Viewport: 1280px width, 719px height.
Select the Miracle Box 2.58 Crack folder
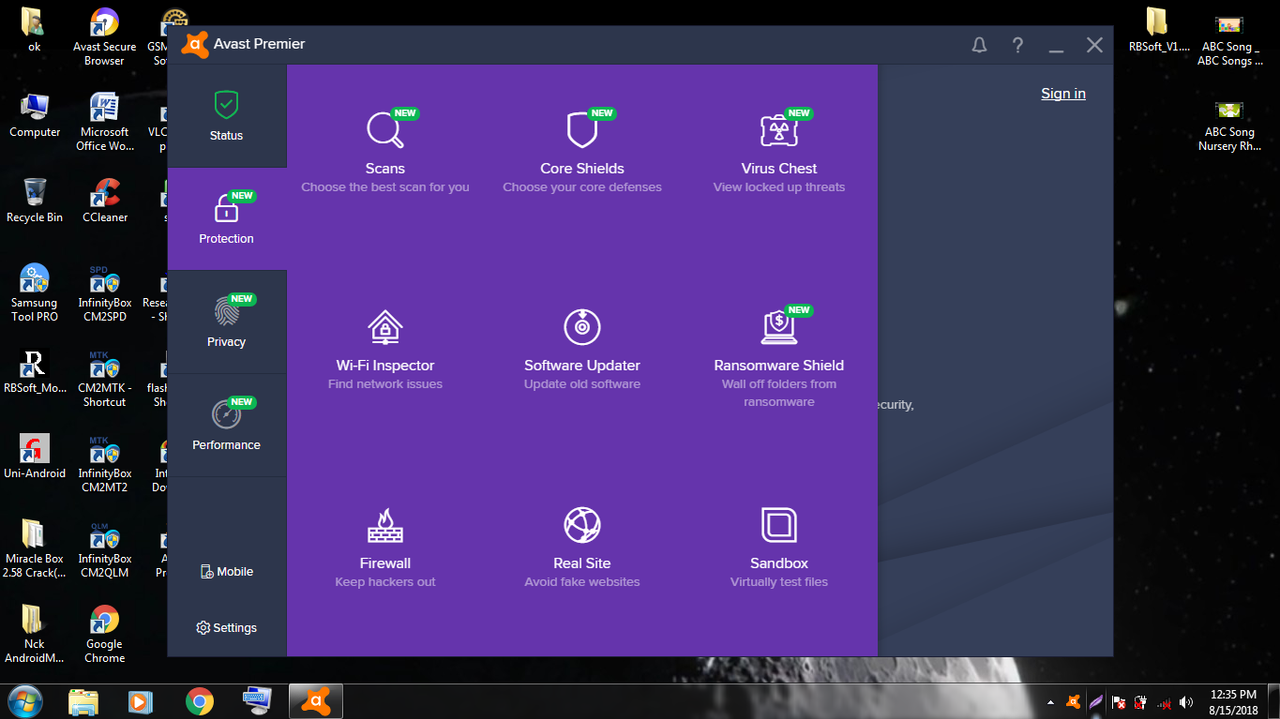pos(34,548)
